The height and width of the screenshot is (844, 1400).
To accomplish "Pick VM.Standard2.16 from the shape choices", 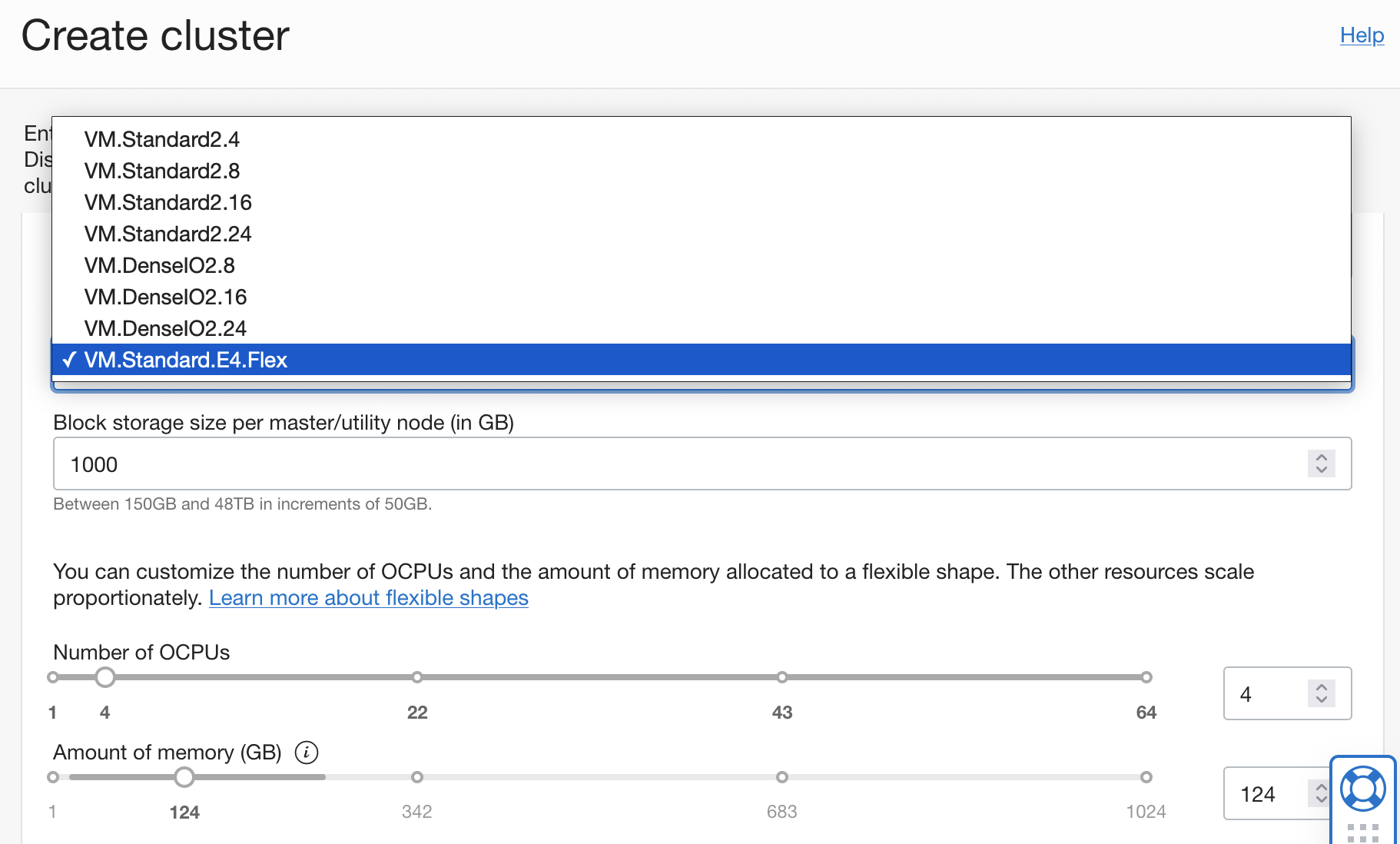I will (168, 202).
